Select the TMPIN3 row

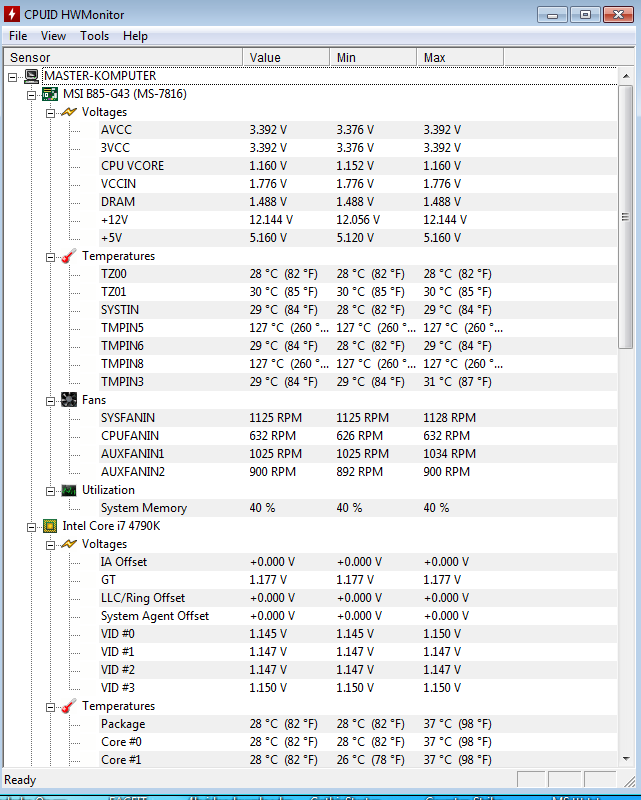click(358, 382)
